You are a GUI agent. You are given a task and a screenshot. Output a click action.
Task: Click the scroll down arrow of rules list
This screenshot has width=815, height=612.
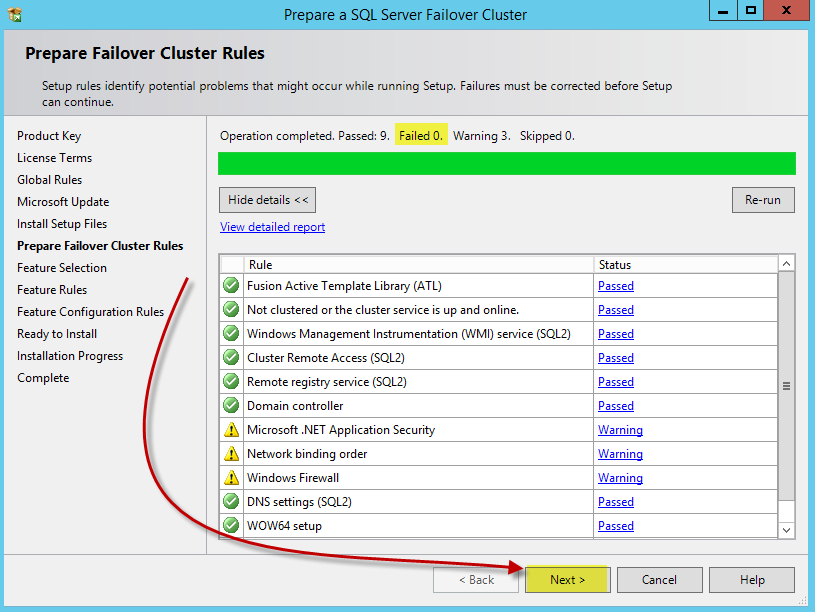(786, 530)
